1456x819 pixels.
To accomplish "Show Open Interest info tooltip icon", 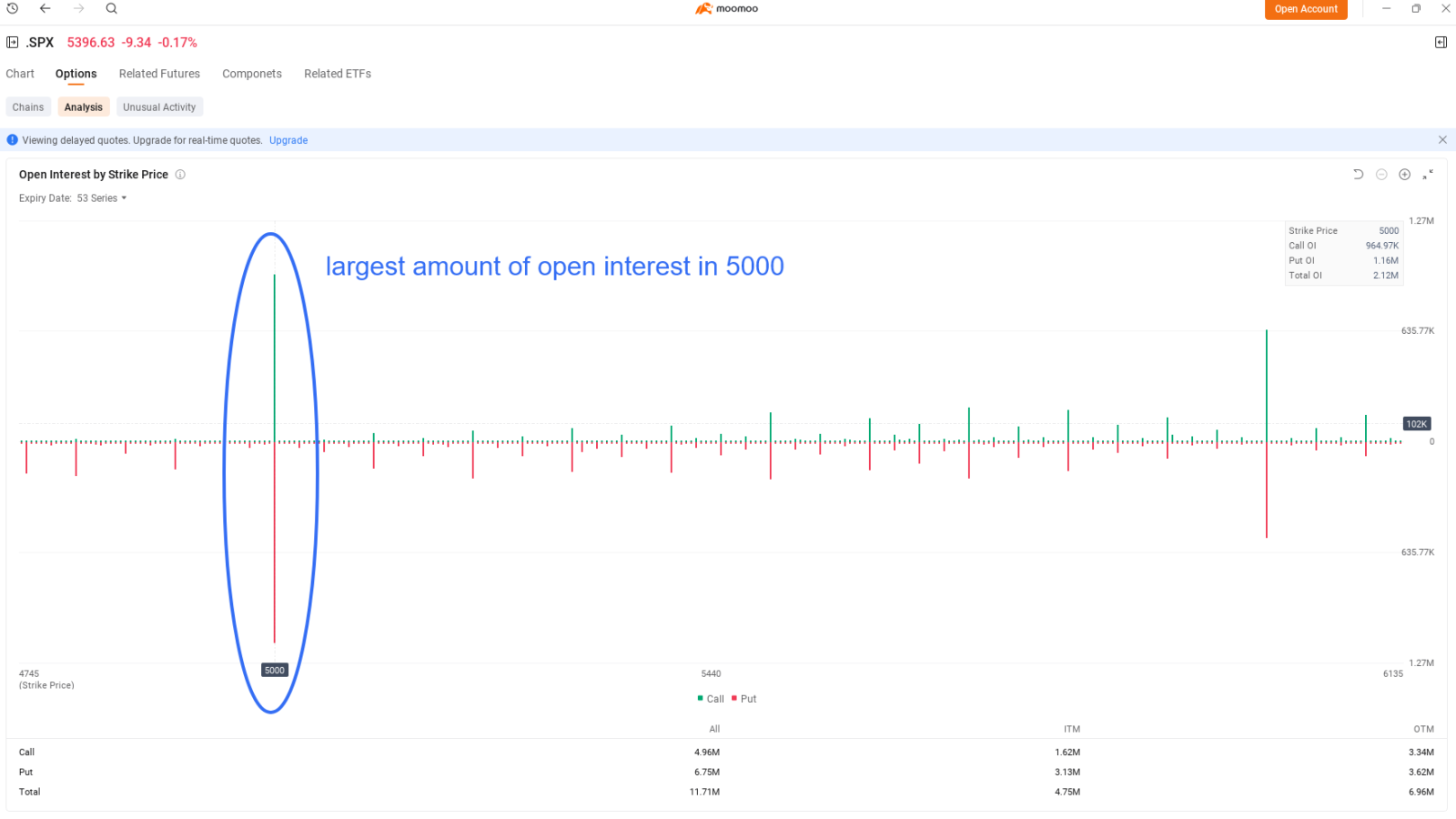I will pyautogui.click(x=180, y=175).
